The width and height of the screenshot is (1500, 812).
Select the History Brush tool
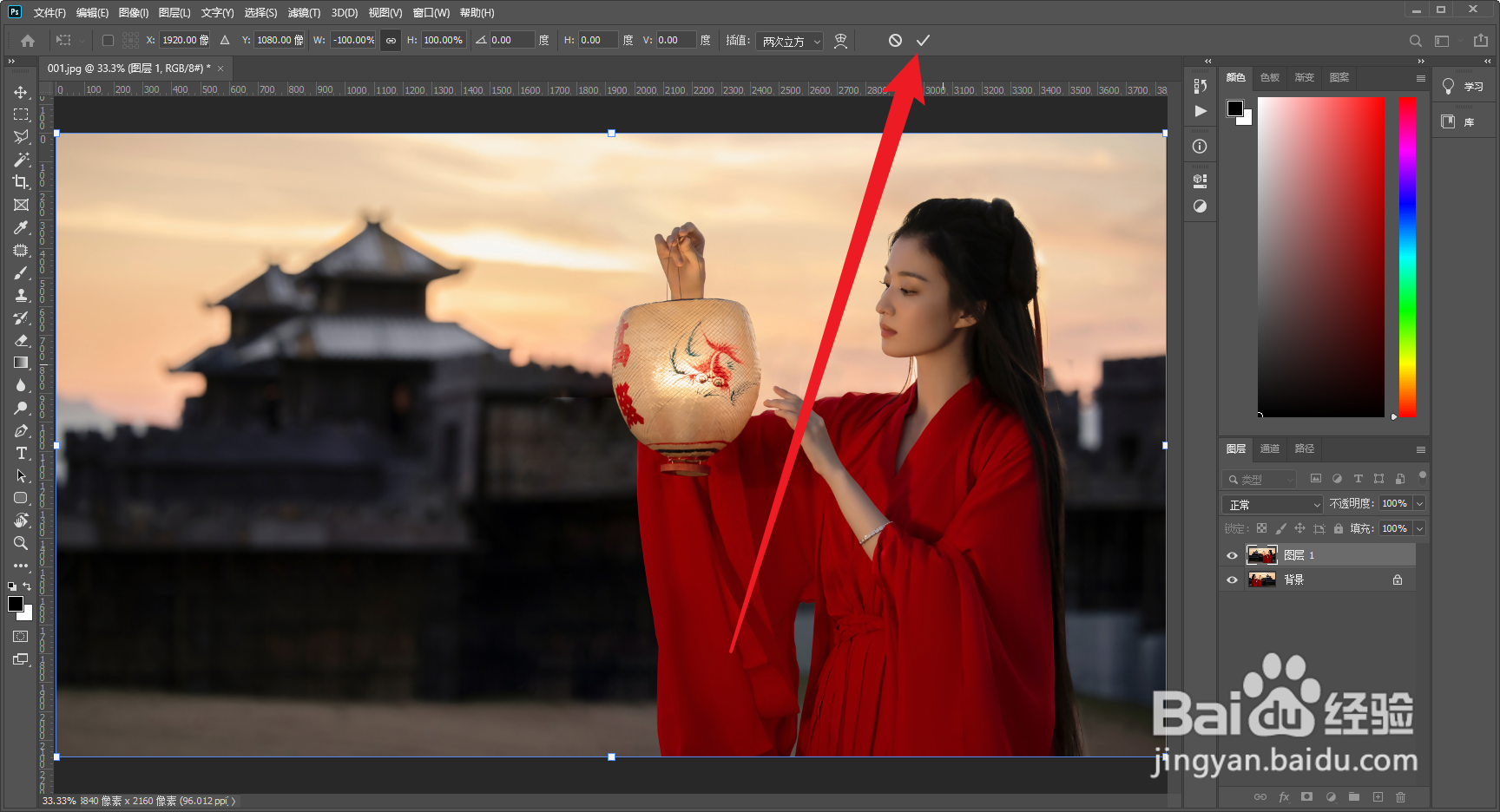[21, 318]
